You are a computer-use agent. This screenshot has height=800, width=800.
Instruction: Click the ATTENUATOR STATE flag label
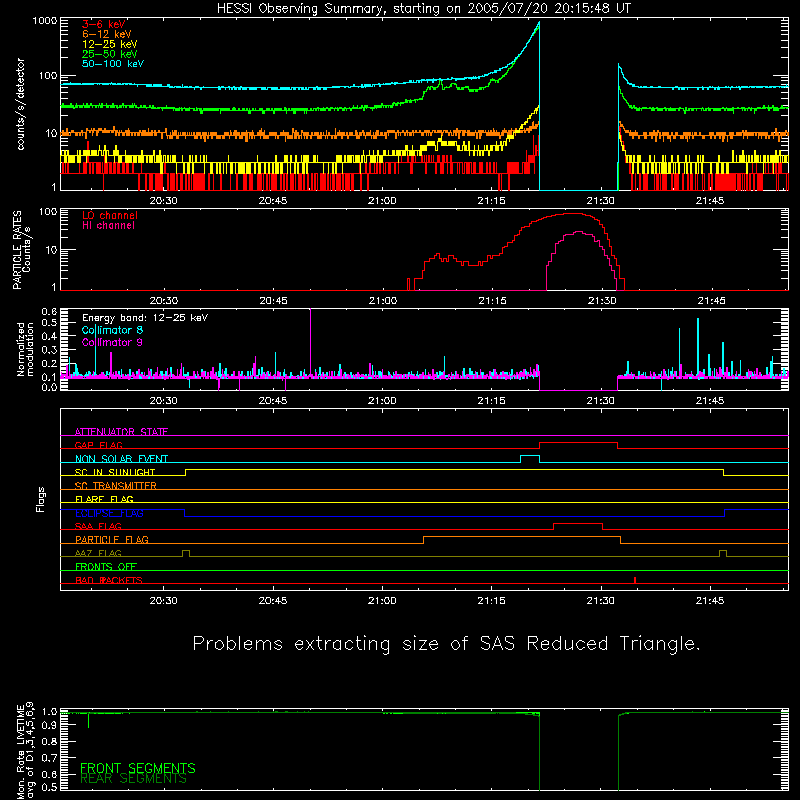coord(121,432)
